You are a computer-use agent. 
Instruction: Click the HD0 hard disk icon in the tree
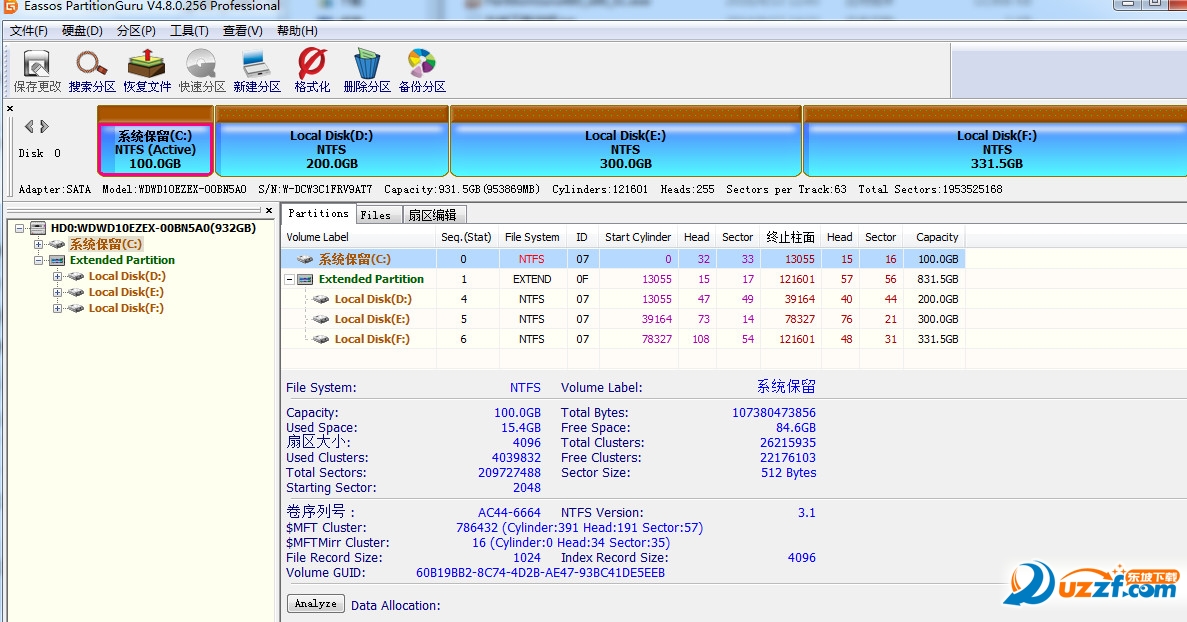point(38,228)
